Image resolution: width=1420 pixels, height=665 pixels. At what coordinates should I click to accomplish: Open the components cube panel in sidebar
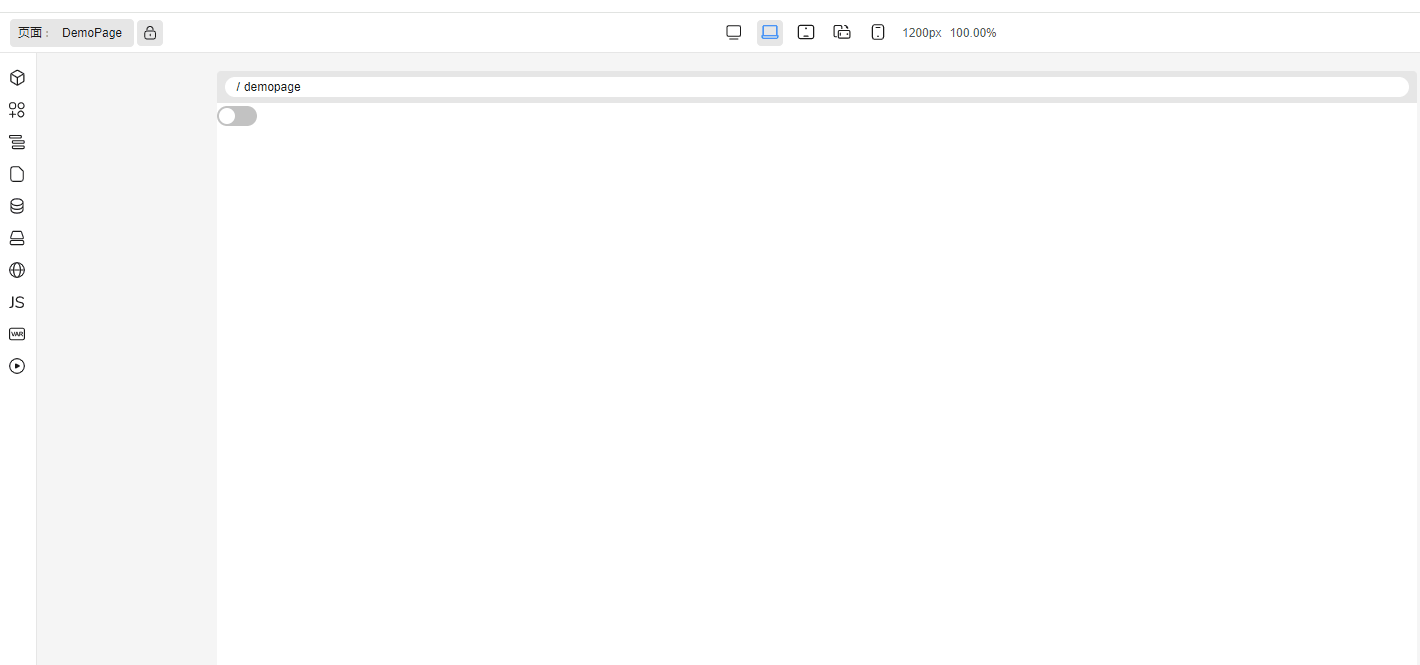coord(17,78)
